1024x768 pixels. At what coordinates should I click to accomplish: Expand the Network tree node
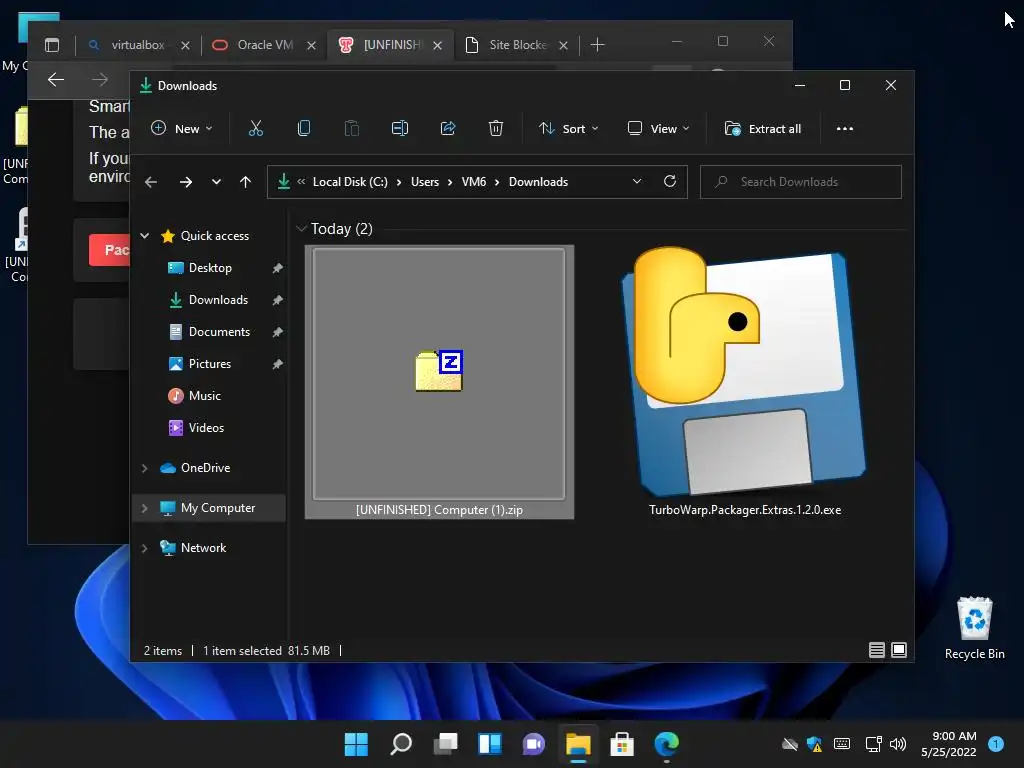[145, 548]
